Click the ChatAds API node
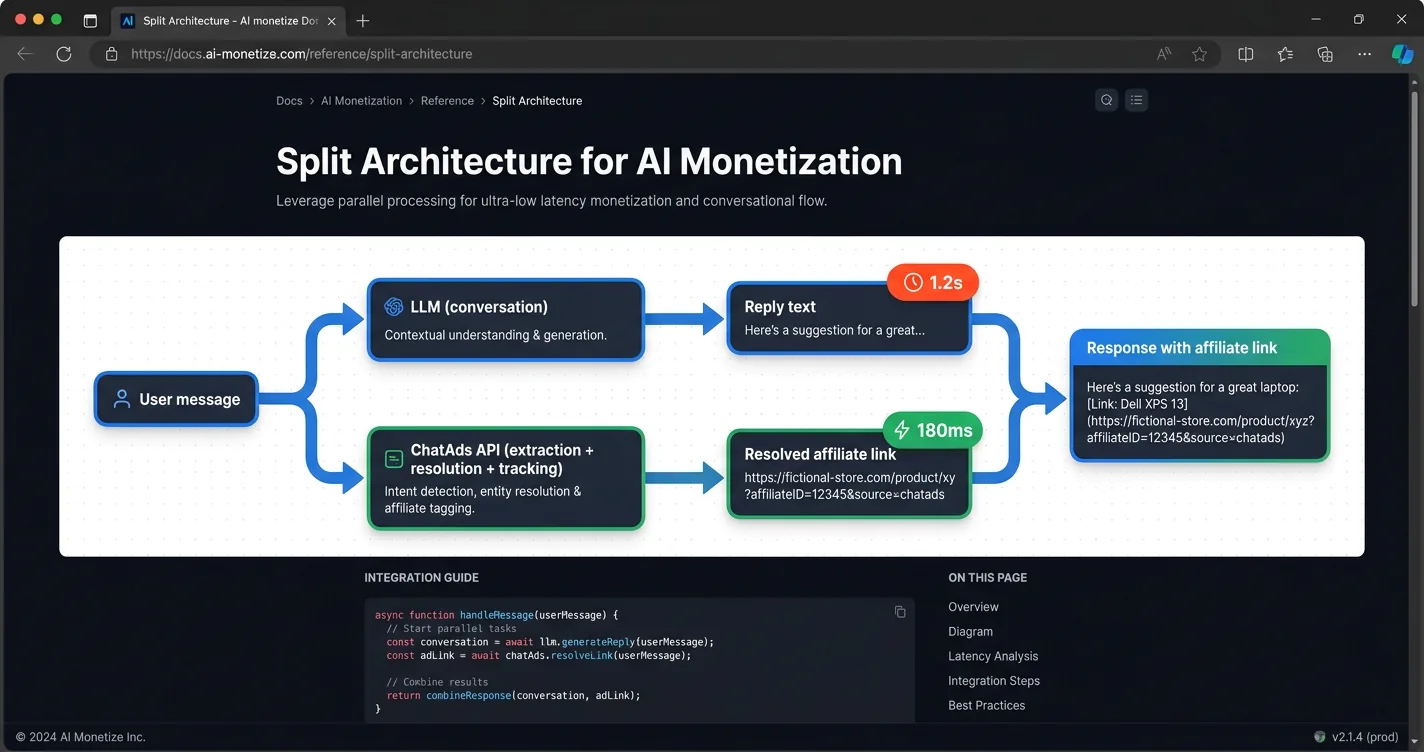The image size is (1424, 752). 506,478
